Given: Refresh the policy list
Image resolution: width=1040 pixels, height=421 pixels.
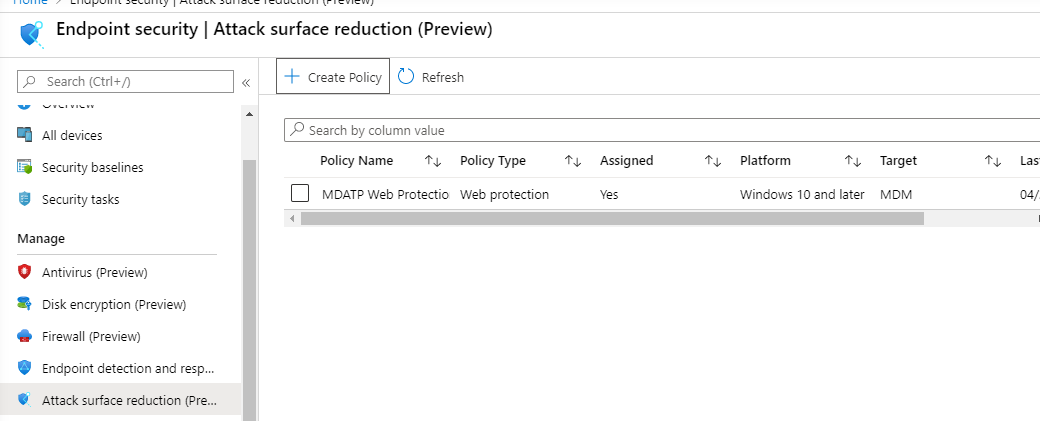Looking at the screenshot, I should click(x=431, y=77).
